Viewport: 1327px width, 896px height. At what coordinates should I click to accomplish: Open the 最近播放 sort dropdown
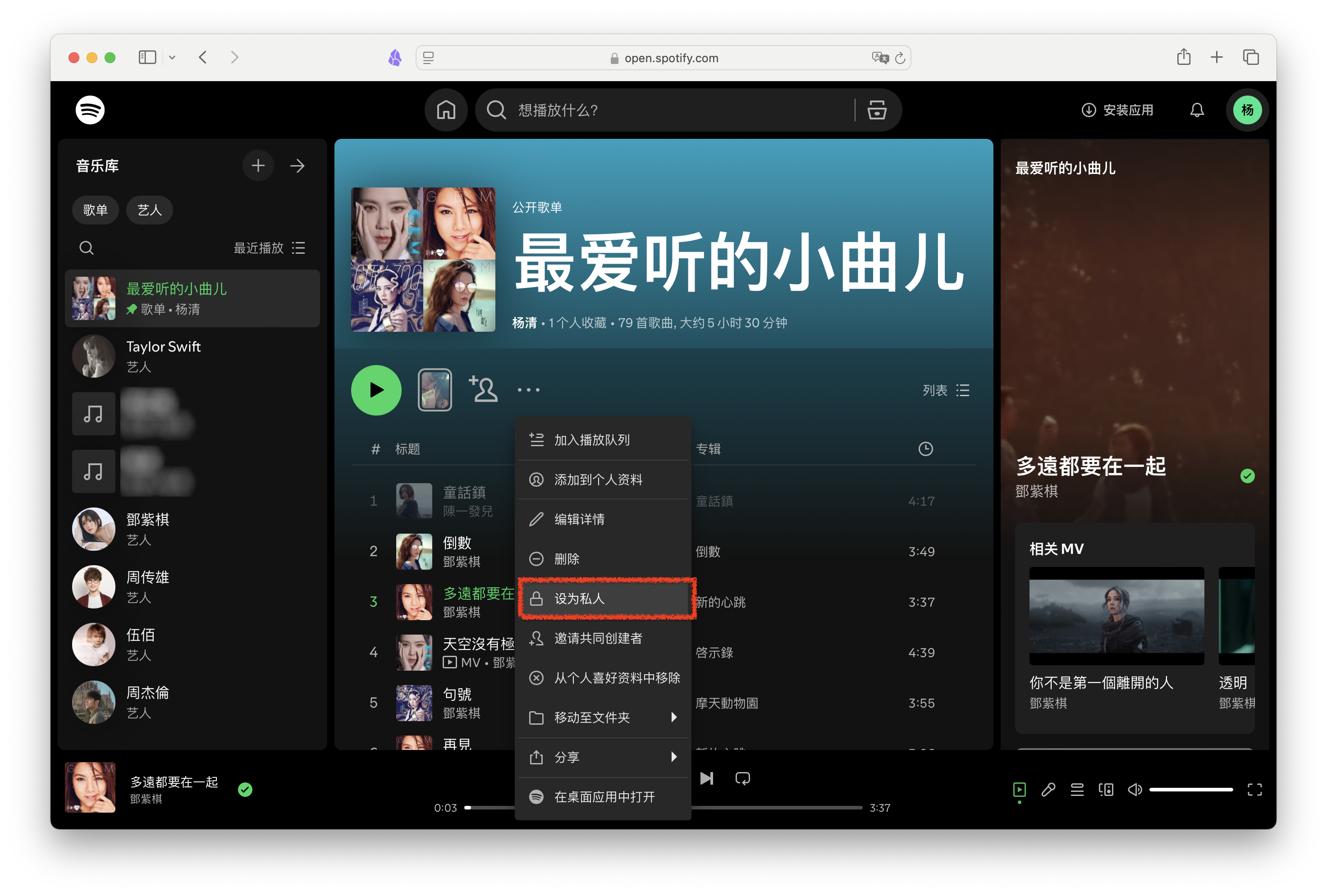pos(270,248)
